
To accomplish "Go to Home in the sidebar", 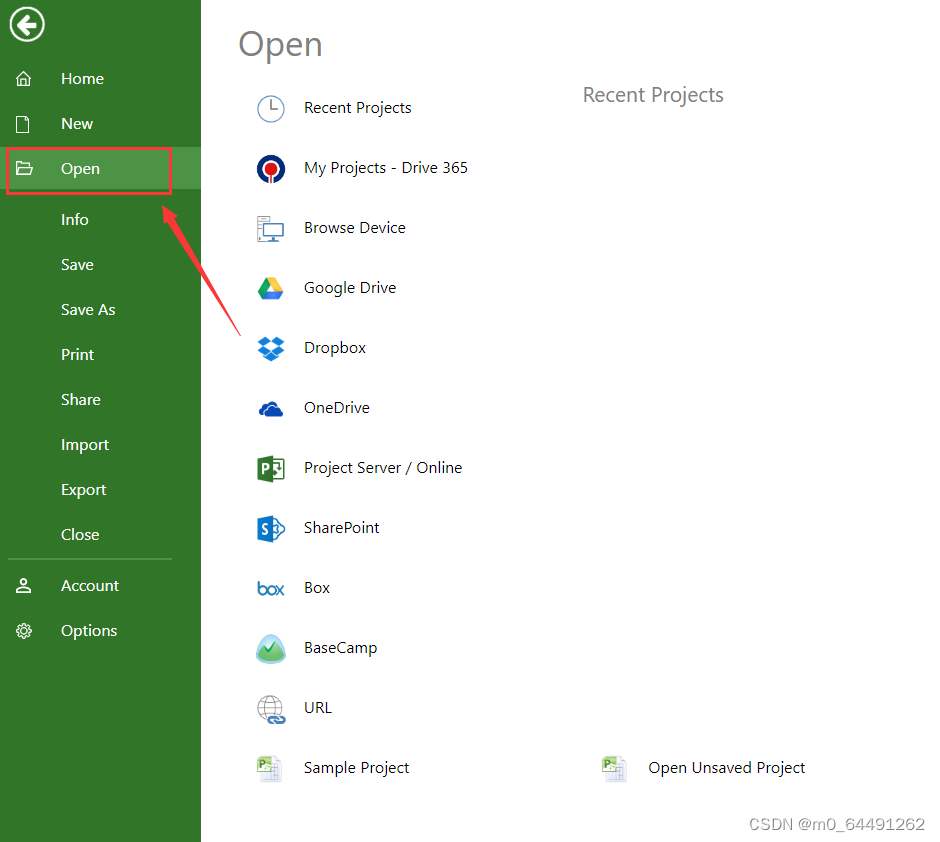I will [x=83, y=79].
